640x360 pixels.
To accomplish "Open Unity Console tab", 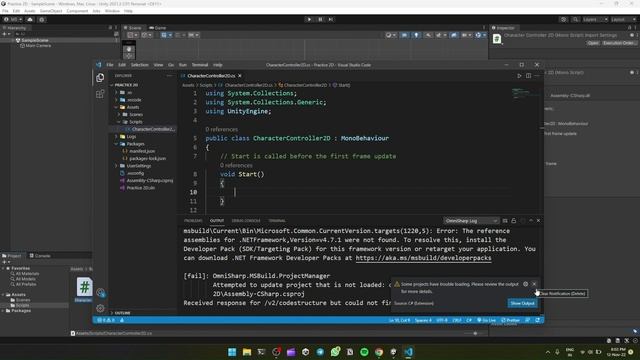I will 40,256.
